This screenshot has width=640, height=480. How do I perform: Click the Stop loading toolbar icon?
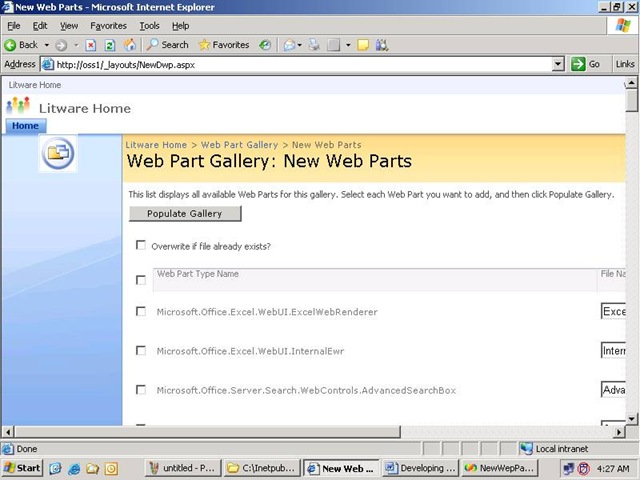click(x=91, y=45)
